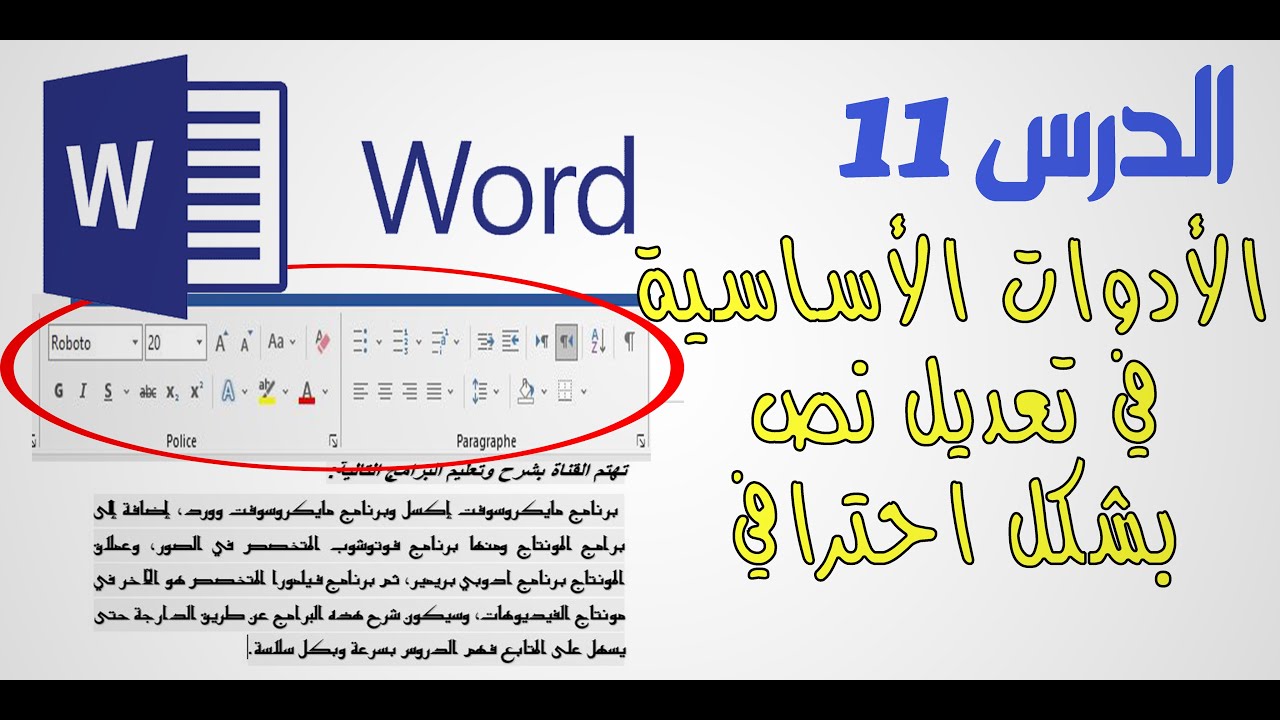Align text right
The image size is (1280, 720).
(x=409, y=391)
